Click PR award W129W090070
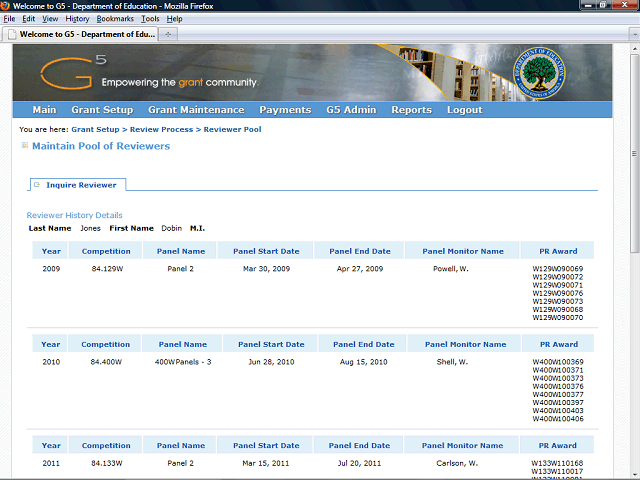Viewport: 640px width, 480px height. [558, 318]
